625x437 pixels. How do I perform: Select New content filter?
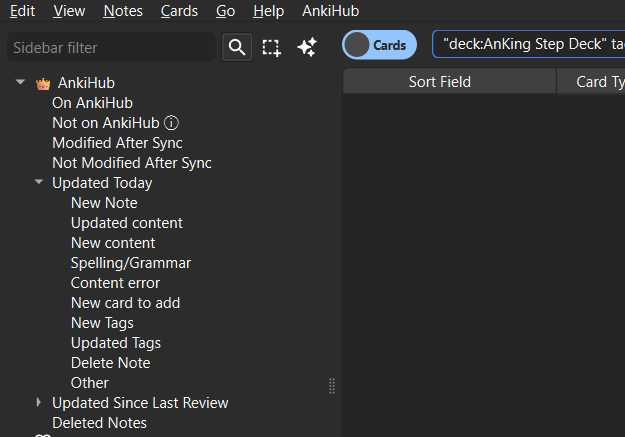tap(113, 243)
